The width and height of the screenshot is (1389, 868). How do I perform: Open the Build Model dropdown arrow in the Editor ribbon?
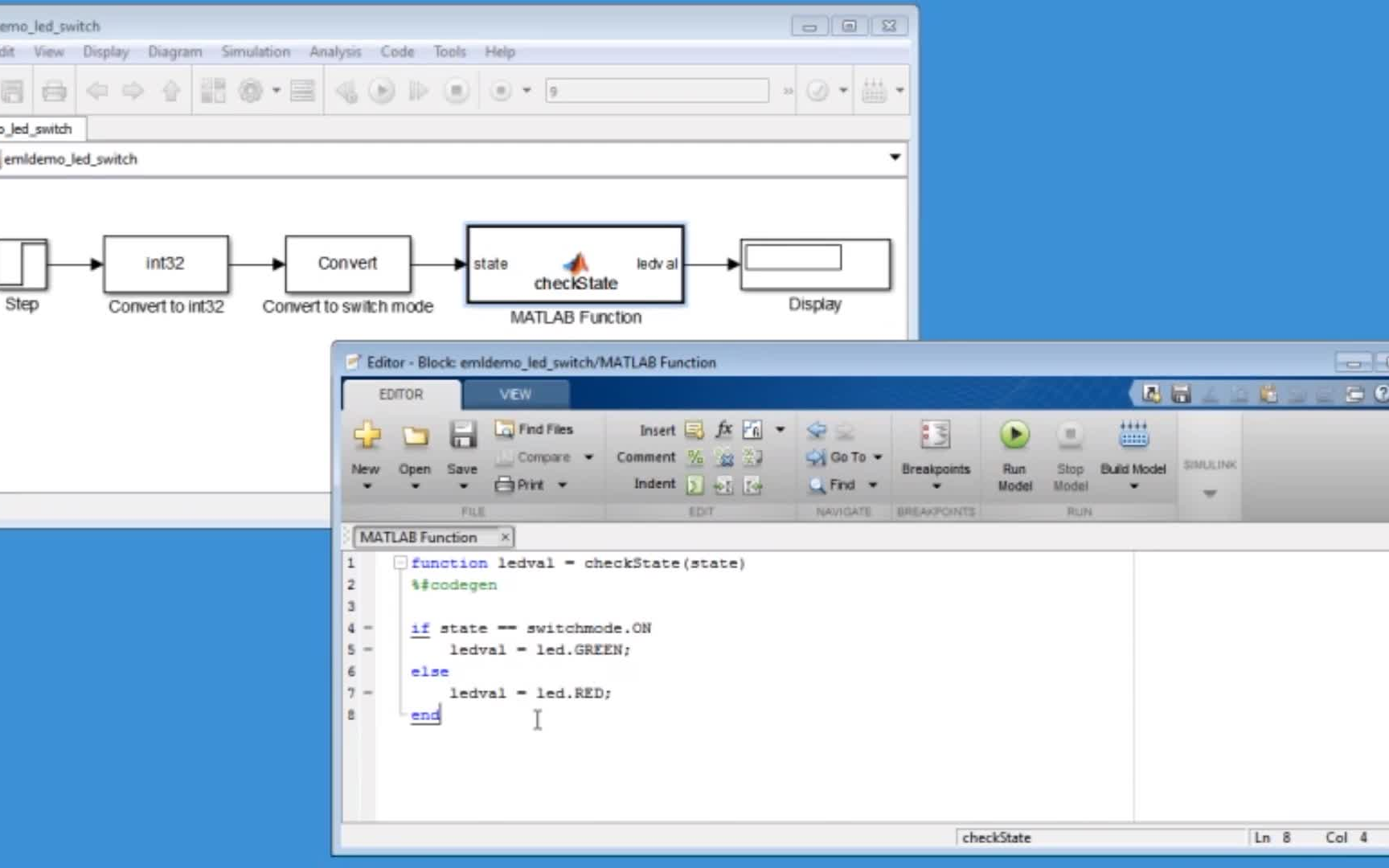1133,486
